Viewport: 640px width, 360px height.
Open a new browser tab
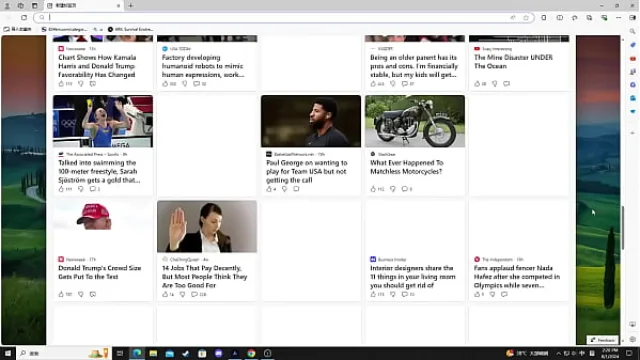(x=131, y=6)
